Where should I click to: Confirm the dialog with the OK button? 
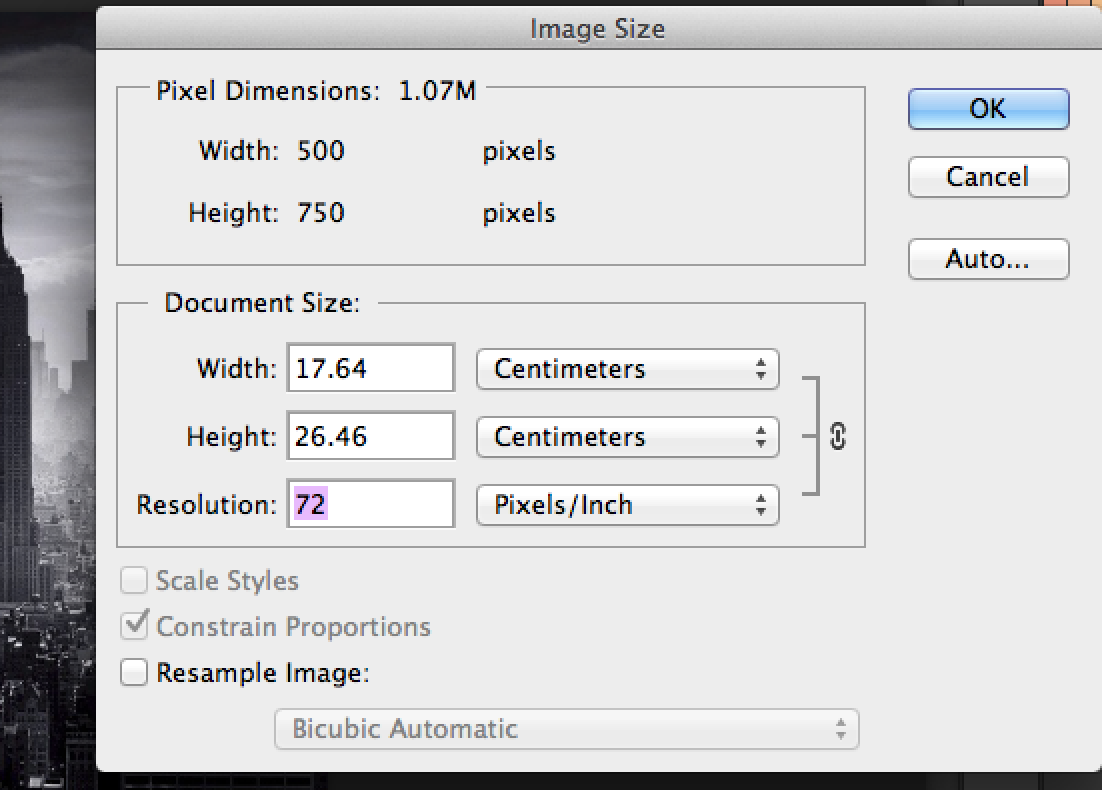[x=988, y=109]
